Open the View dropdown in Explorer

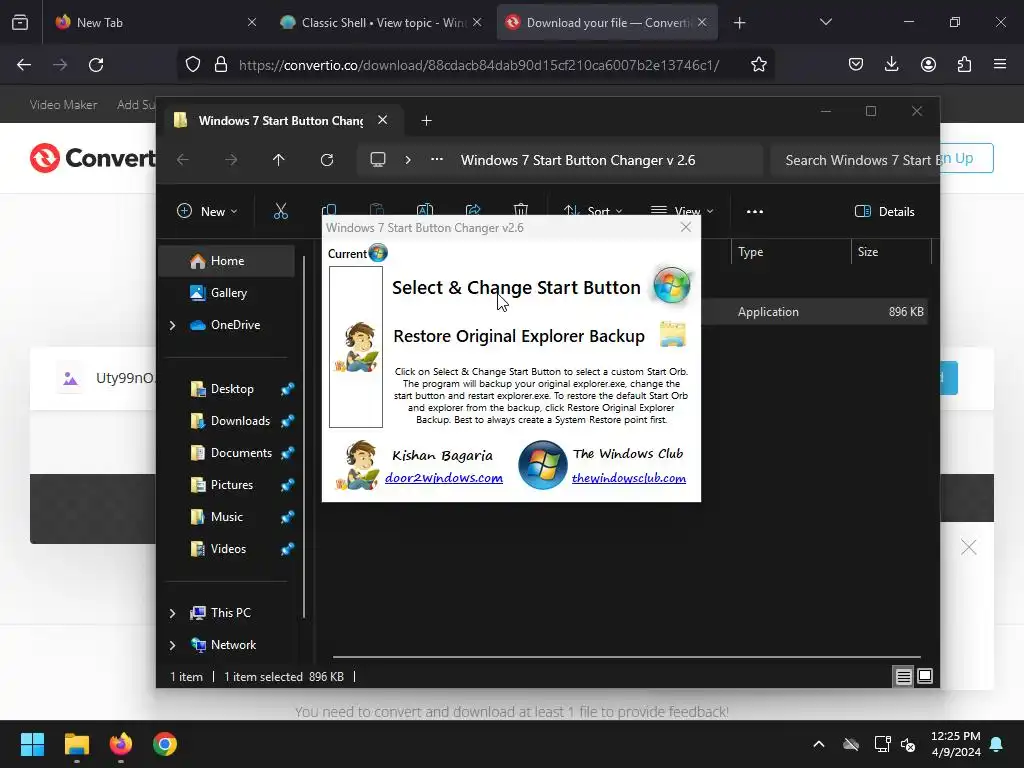pyautogui.click(x=682, y=211)
